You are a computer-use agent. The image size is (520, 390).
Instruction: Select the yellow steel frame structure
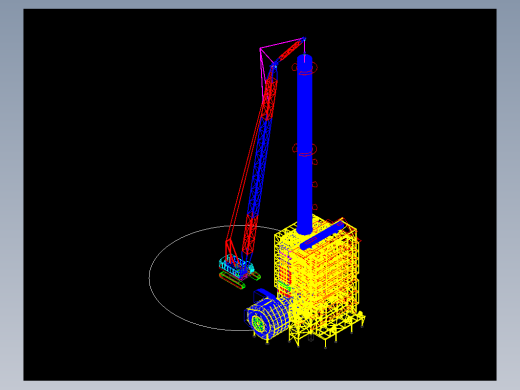[x=318, y=283]
